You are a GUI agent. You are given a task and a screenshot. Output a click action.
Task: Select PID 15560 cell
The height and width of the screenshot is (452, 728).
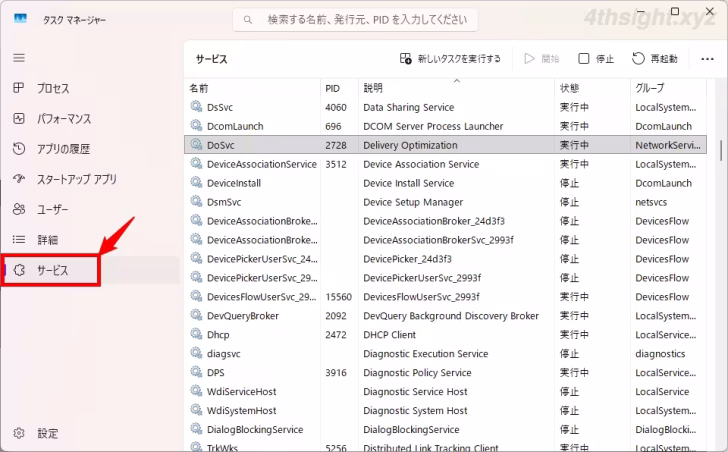338,297
